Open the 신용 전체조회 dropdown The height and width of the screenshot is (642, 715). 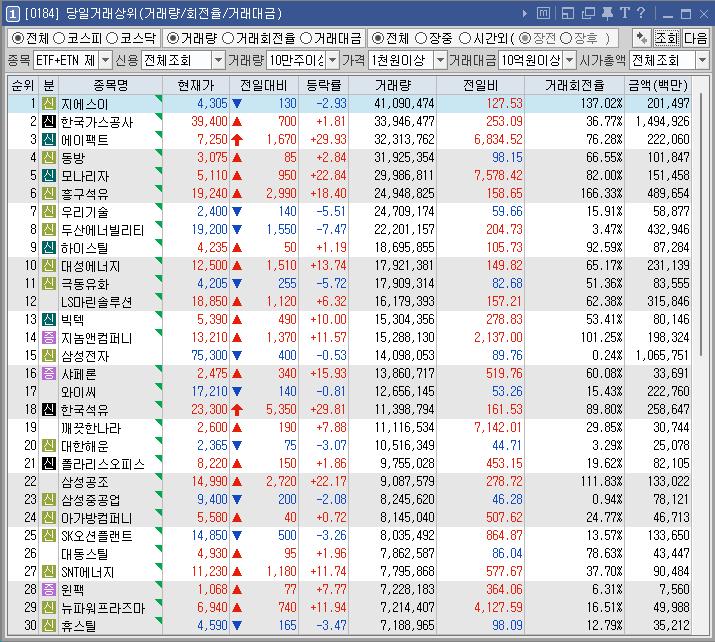(218, 60)
